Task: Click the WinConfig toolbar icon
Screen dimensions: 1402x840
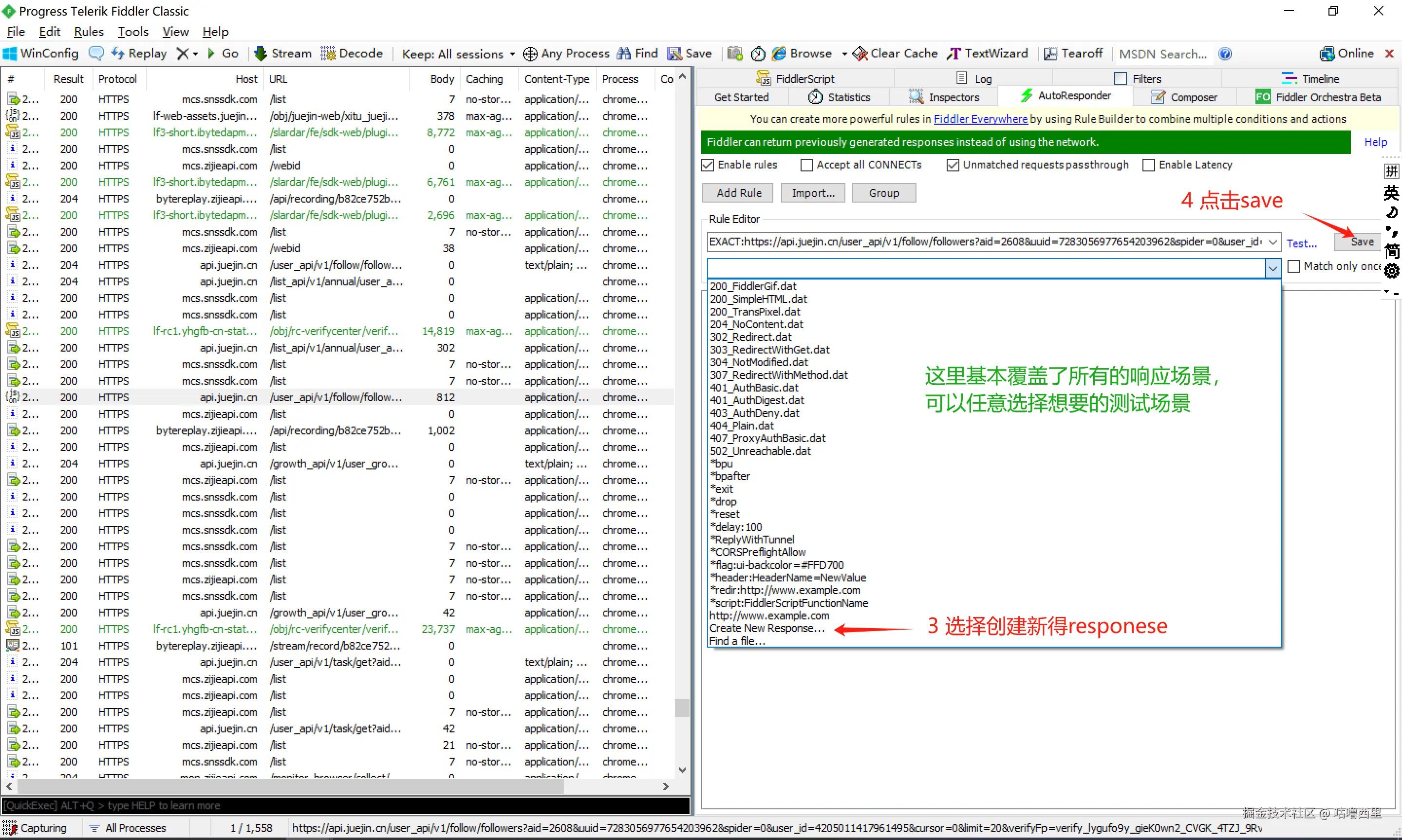Action: point(10,54)
